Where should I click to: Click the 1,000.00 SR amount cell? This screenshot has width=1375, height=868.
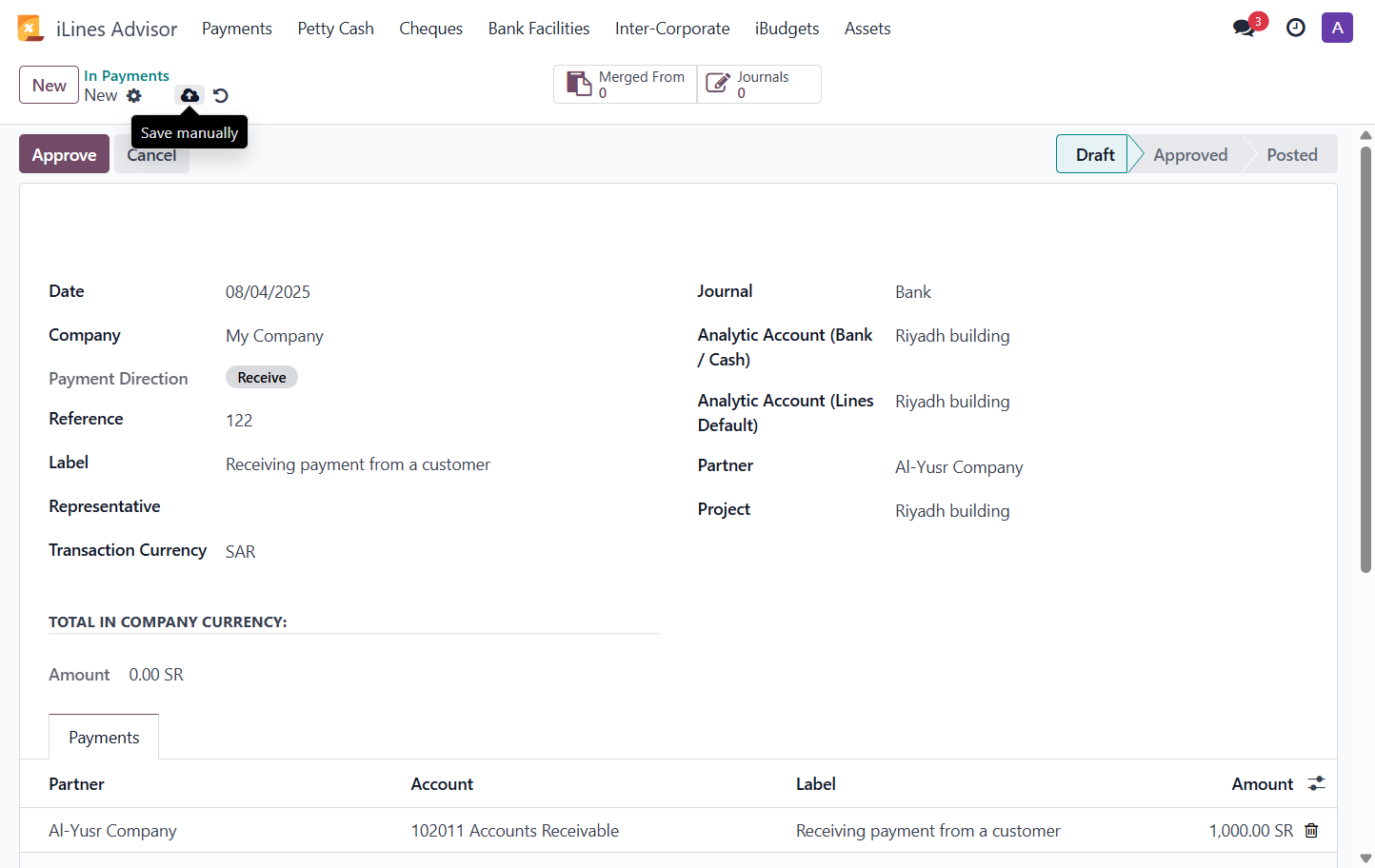click(1251, 831)
